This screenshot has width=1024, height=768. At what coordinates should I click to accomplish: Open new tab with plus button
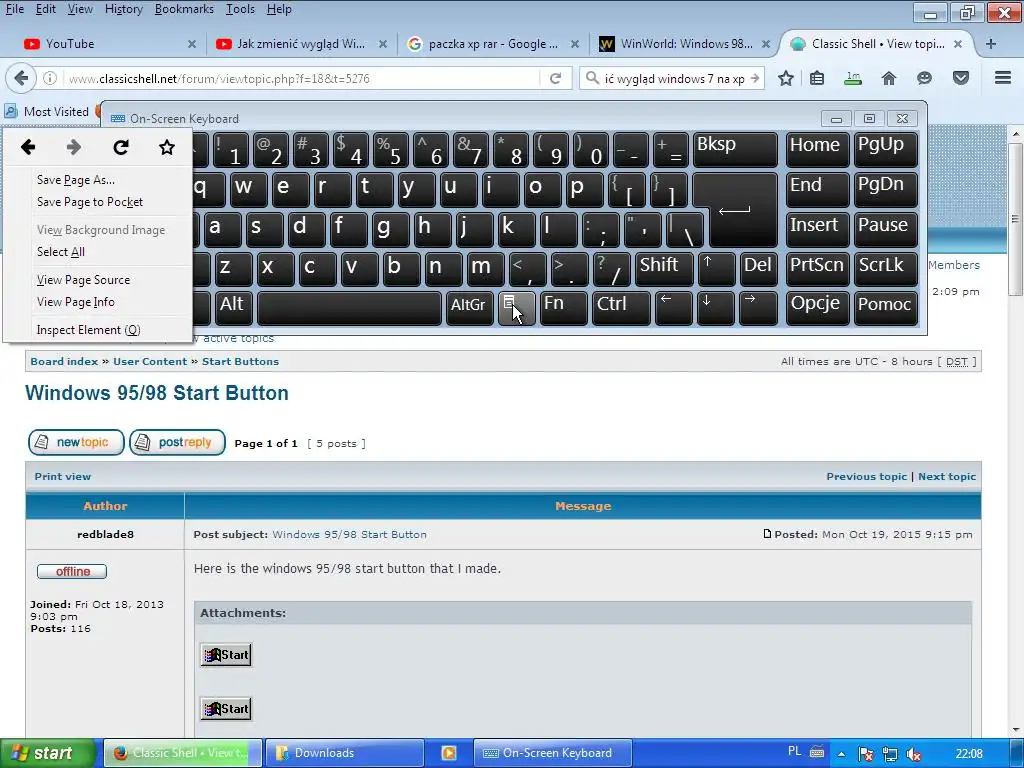pyautogui.click(x=991, y=44)
